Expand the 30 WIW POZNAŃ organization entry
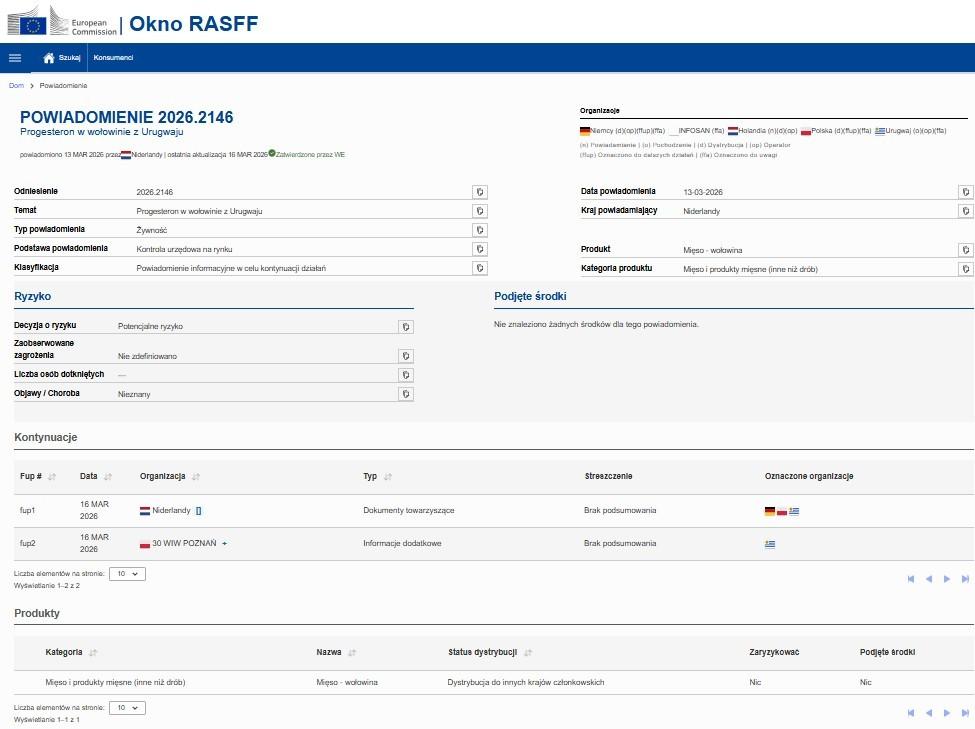The height and width of the screenshot is (729, 975). click(225, 544)
